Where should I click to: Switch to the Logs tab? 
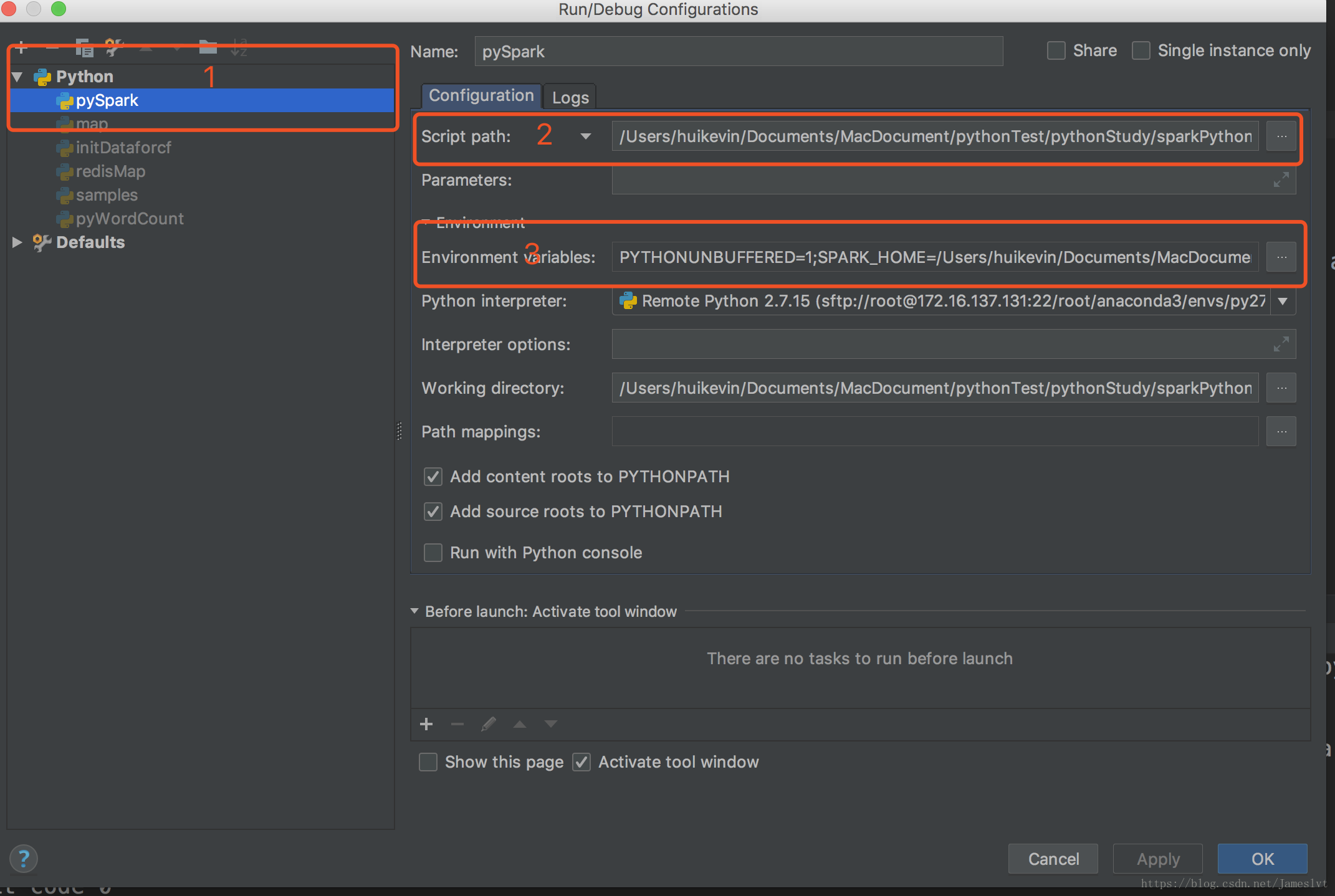(570, 97)
